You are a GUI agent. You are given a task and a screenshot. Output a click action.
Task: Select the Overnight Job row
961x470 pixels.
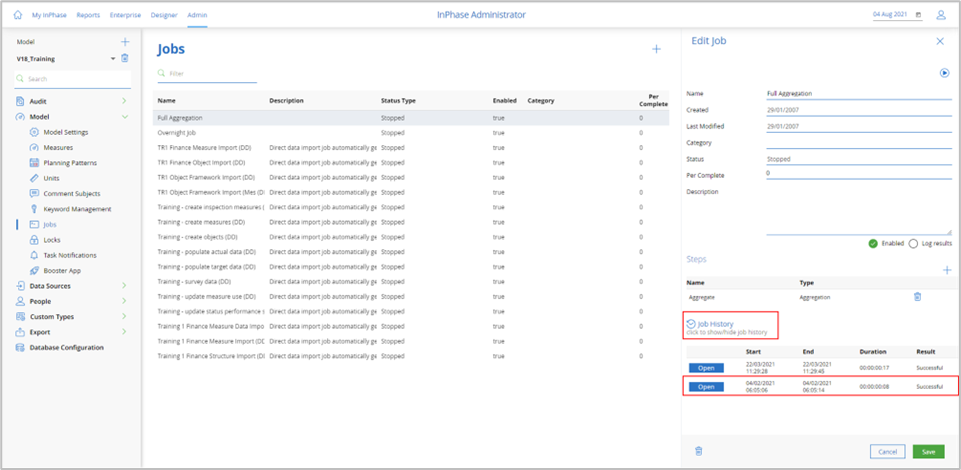coord(411,132)
